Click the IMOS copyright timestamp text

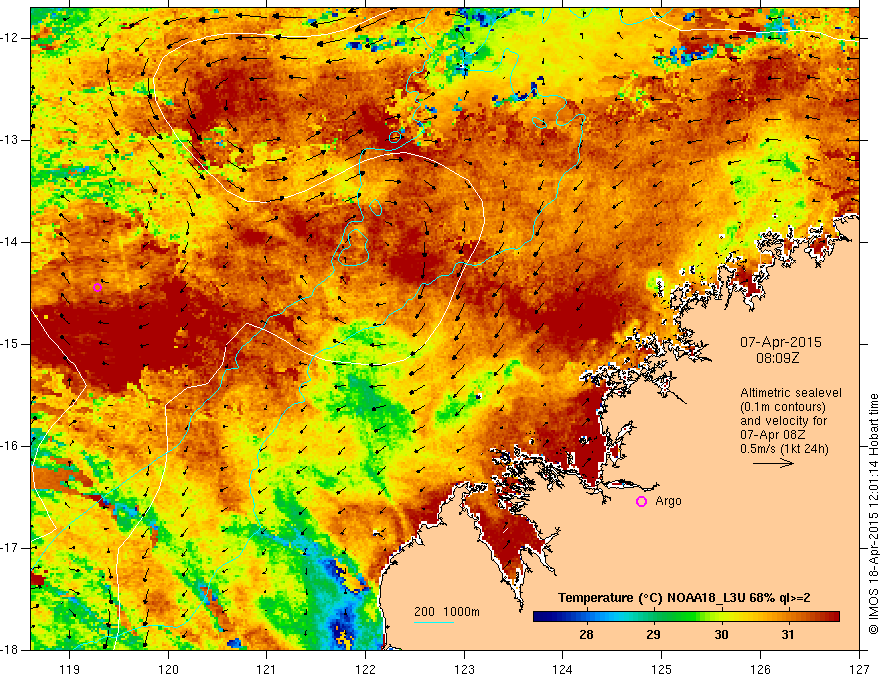tap(873, 513)
